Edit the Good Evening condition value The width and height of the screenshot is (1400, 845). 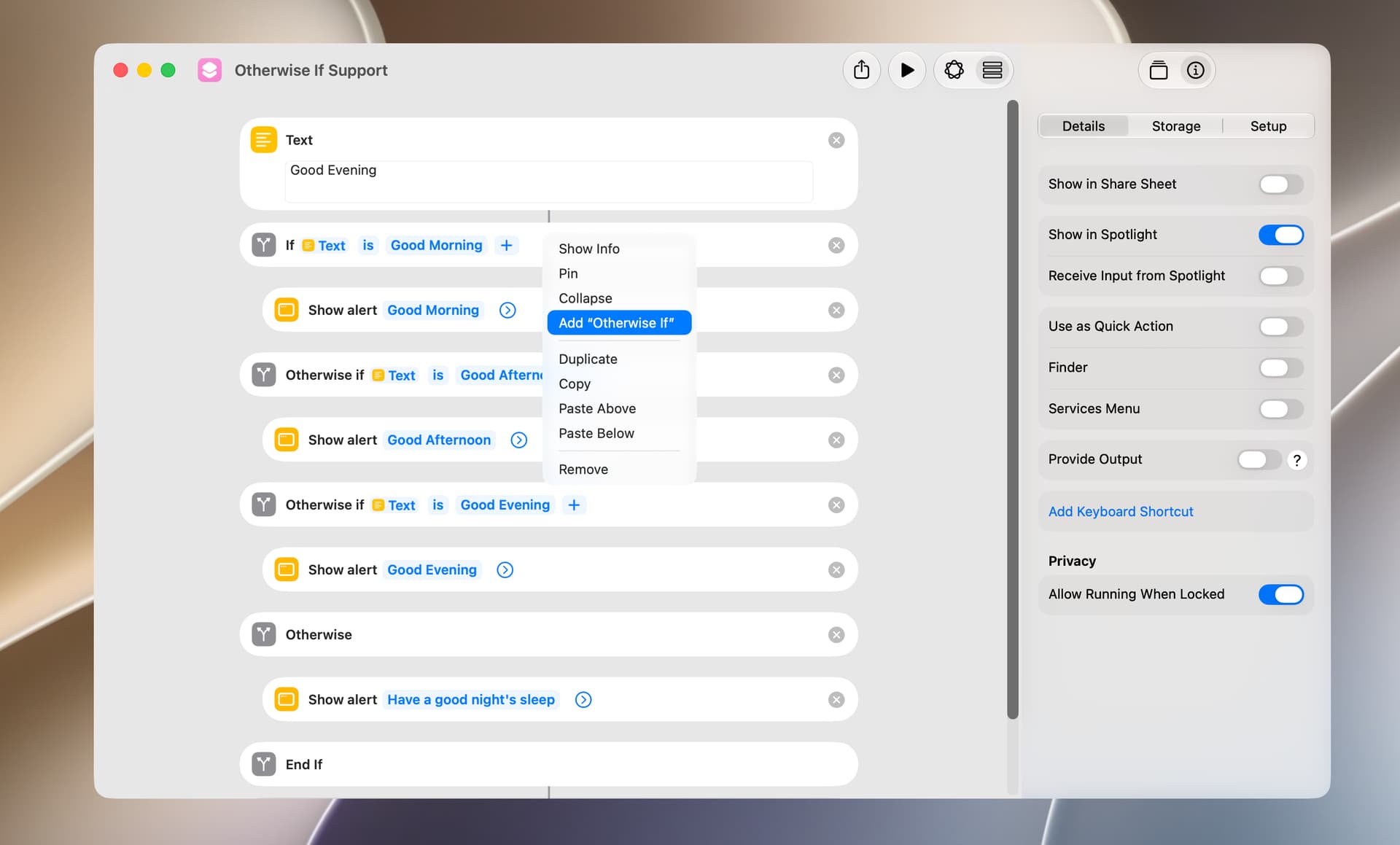click(x=505, y=505)
